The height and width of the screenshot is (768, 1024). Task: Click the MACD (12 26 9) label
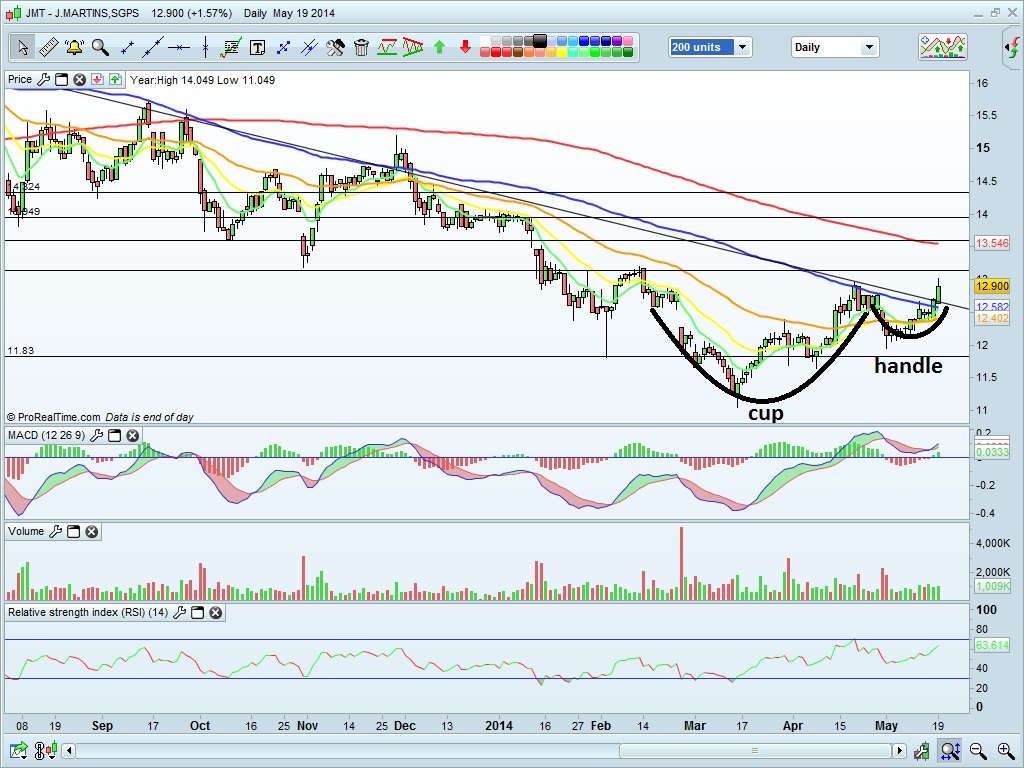[46, 436]
